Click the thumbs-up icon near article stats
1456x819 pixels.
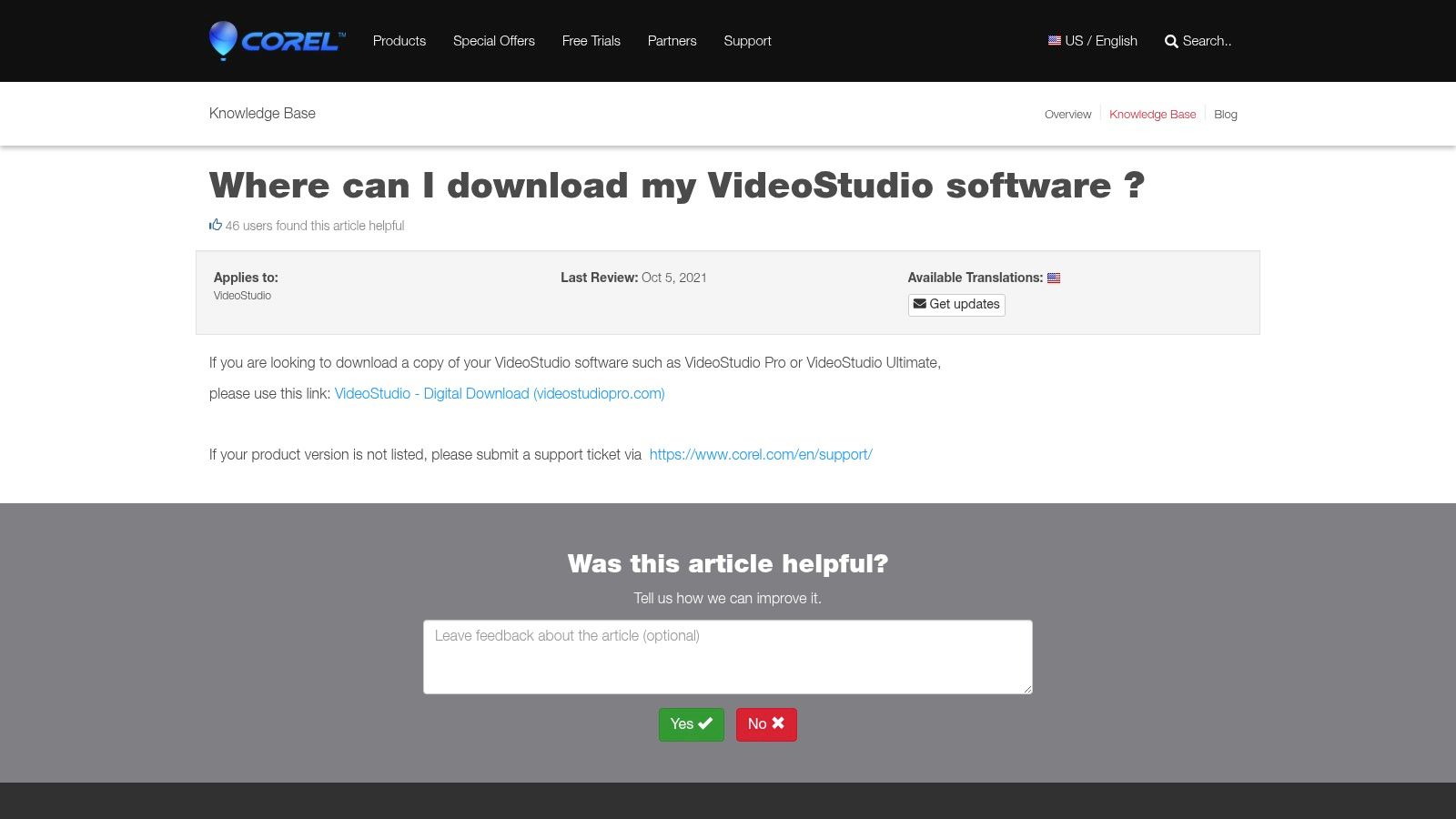(x=216, y=225)
